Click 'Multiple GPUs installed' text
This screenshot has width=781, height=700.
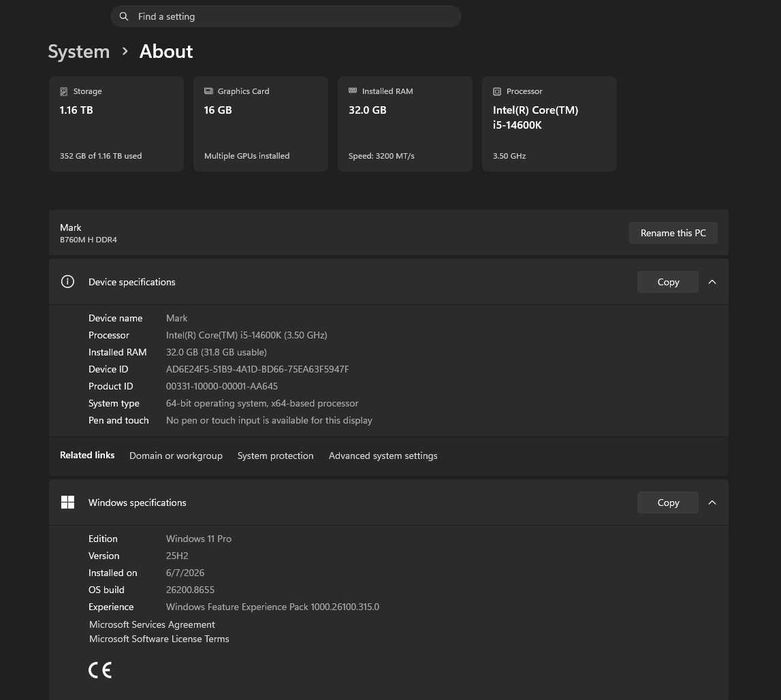247,156
